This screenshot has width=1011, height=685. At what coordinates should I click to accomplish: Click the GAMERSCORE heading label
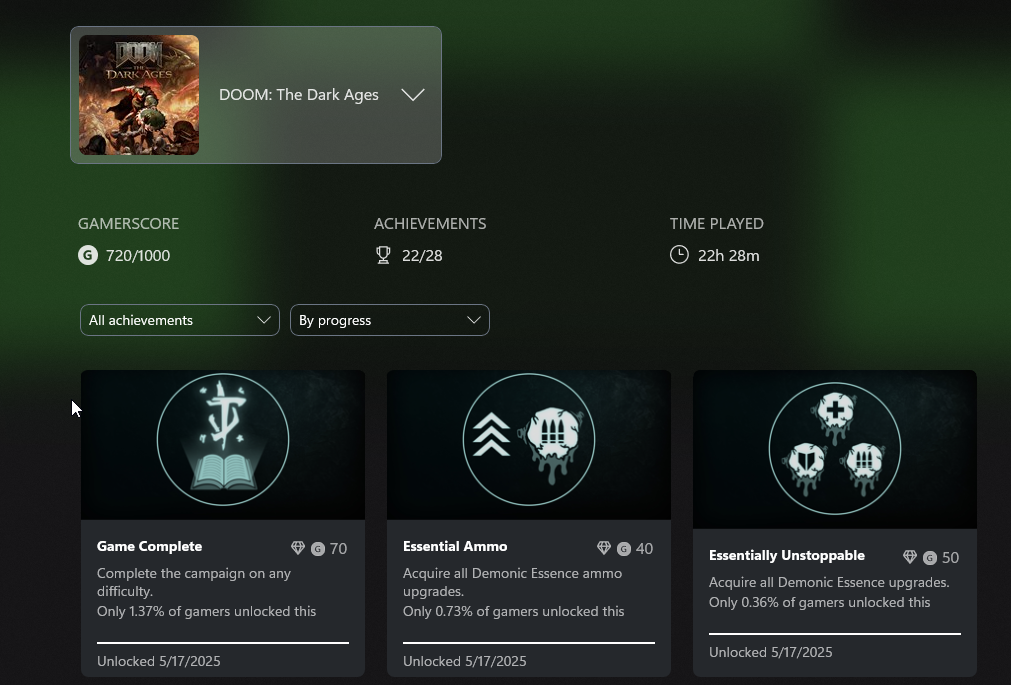pyautogui.click(x=128, y=224)
